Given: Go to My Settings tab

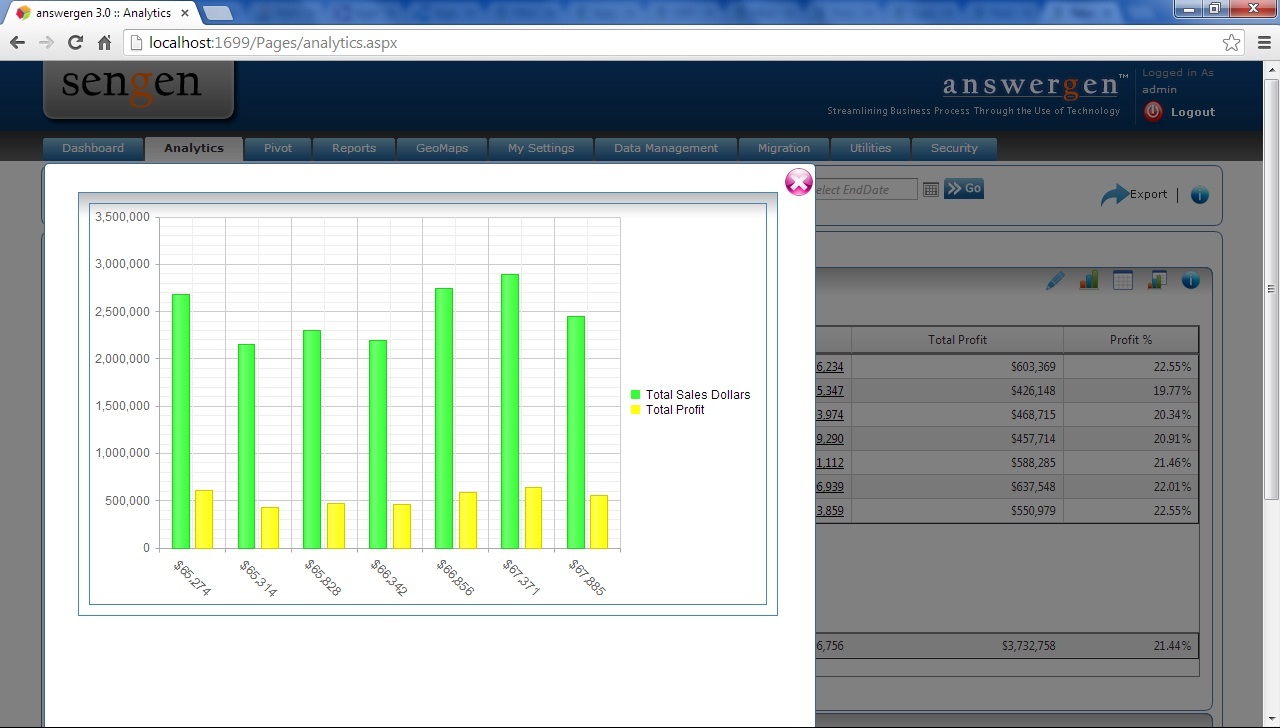Looking at the screenshot, I should (541, 148).
